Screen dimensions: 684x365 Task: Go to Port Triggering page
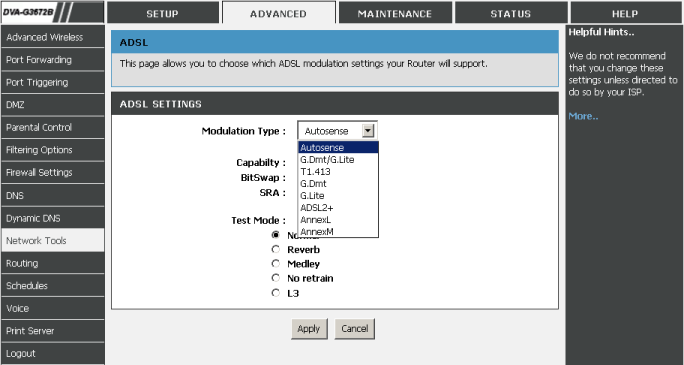52,82
